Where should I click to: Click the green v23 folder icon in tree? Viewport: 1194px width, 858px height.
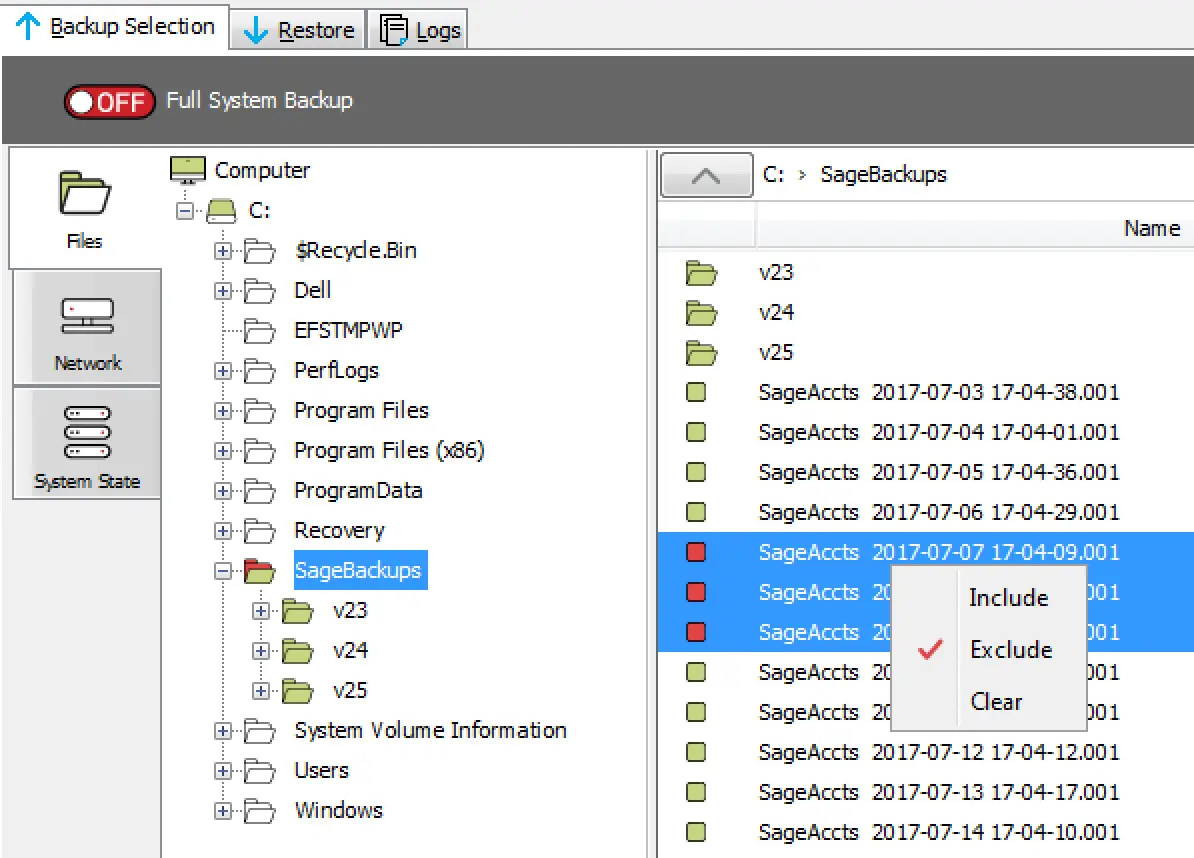297,611
